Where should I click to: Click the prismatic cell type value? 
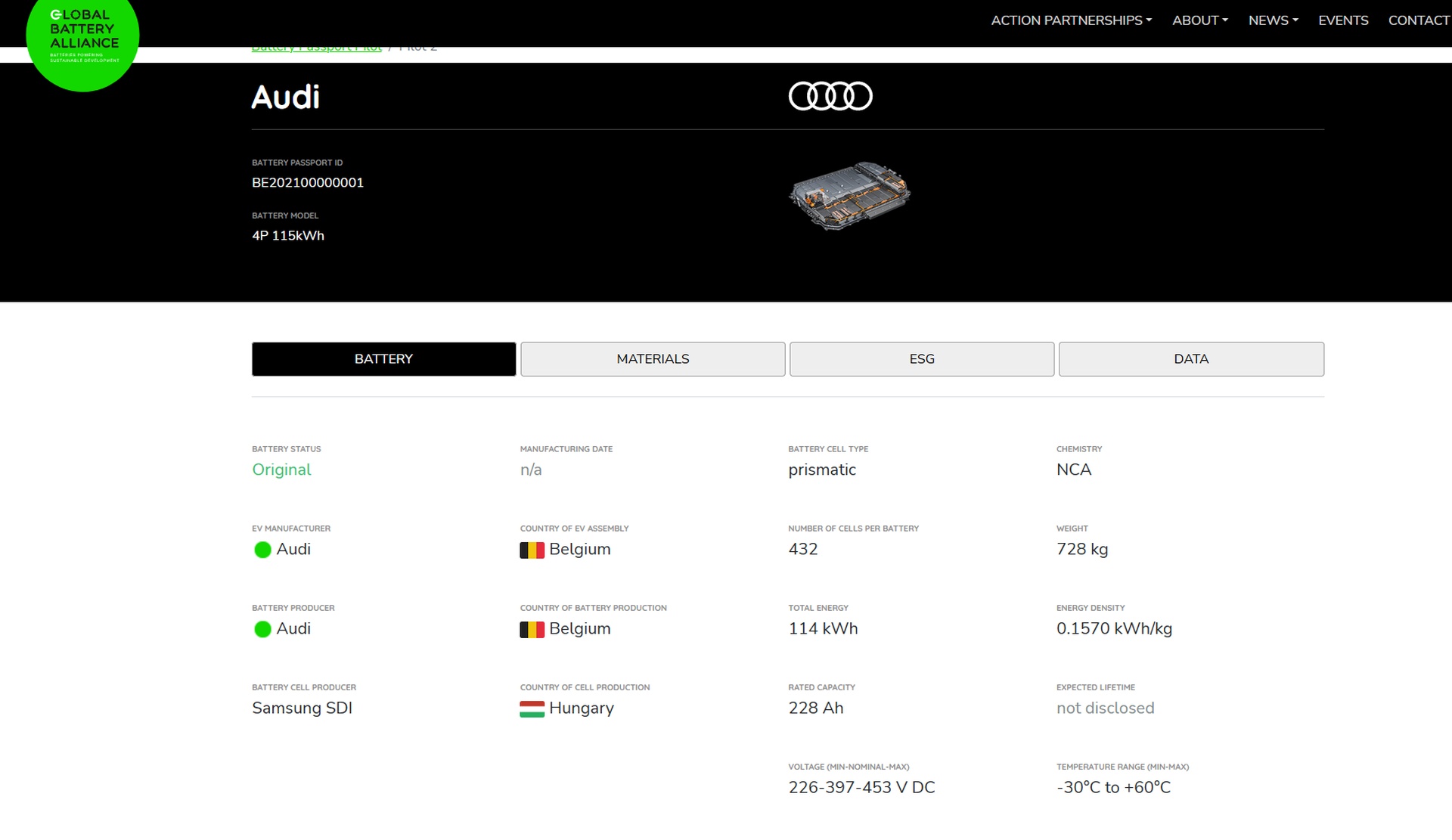click(822, 470)
